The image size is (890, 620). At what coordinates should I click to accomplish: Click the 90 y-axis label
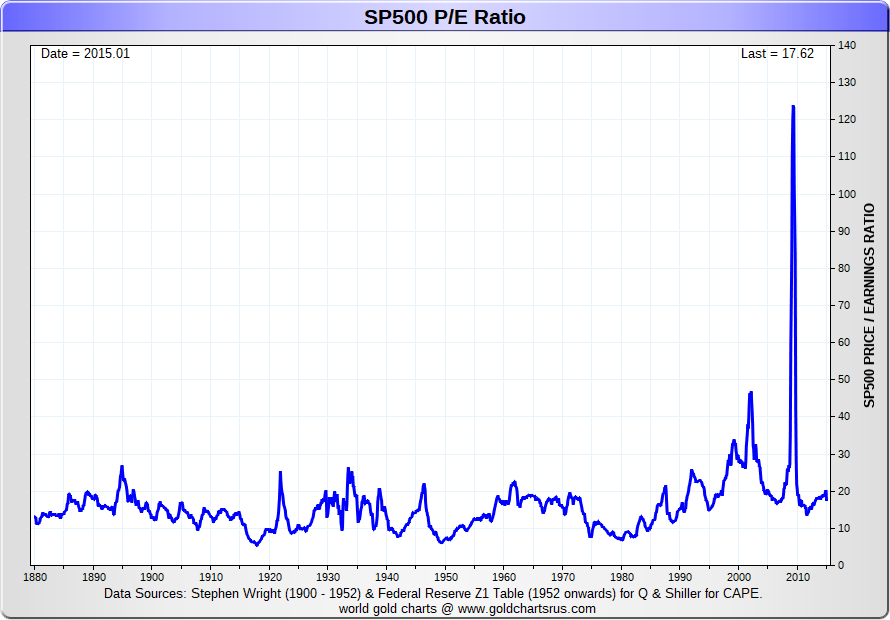point(845,231)
